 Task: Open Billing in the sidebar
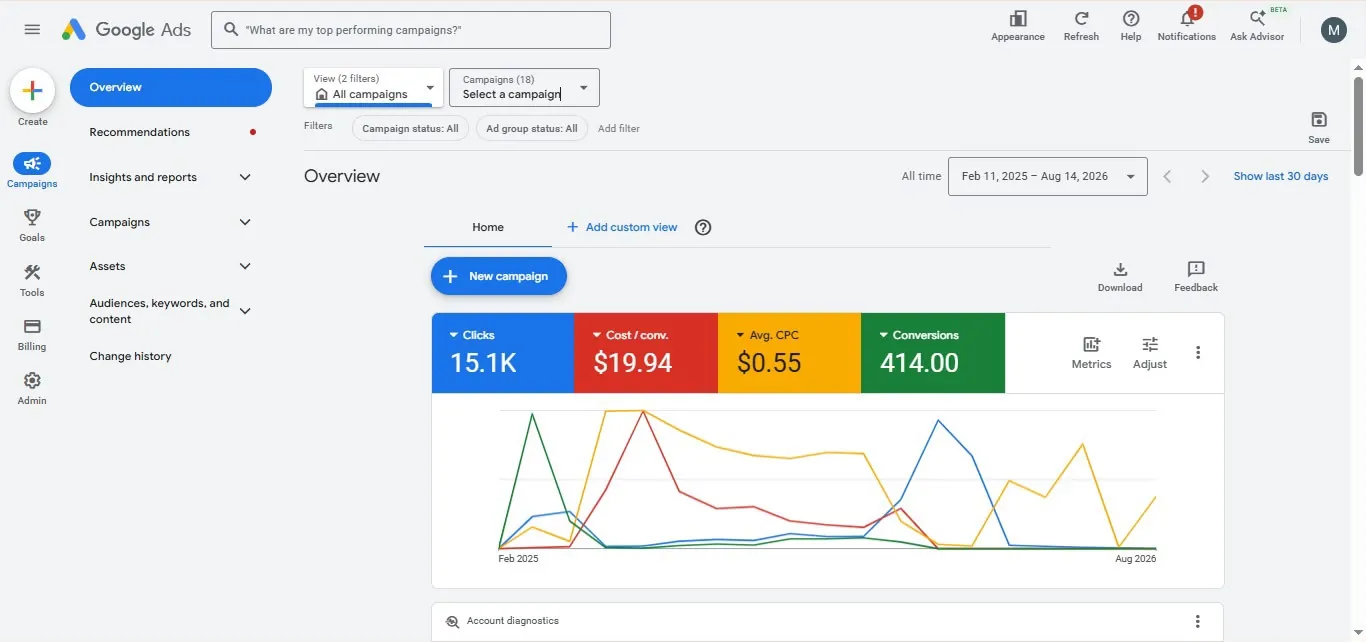click(32, 334)
